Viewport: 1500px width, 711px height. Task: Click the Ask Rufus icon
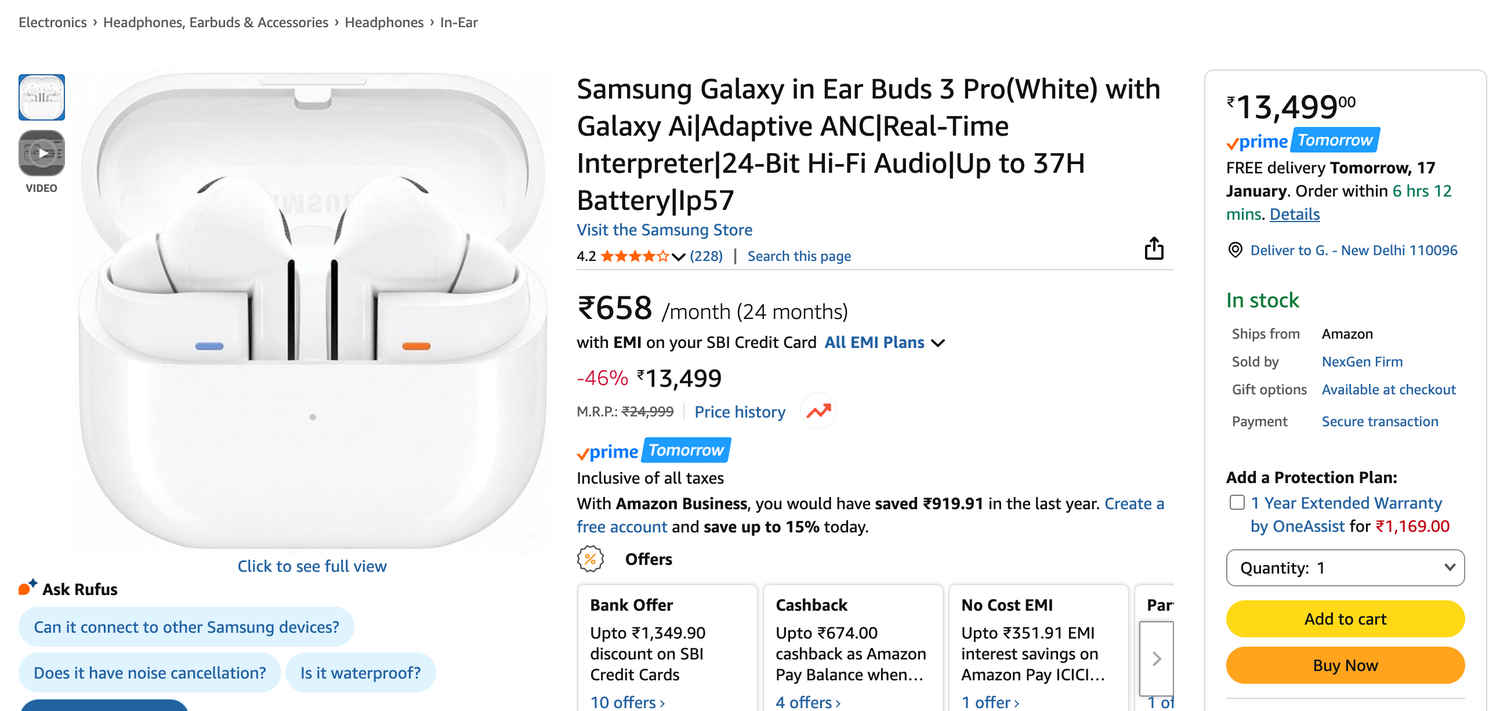pyautogui.click(x=27, y=588)
